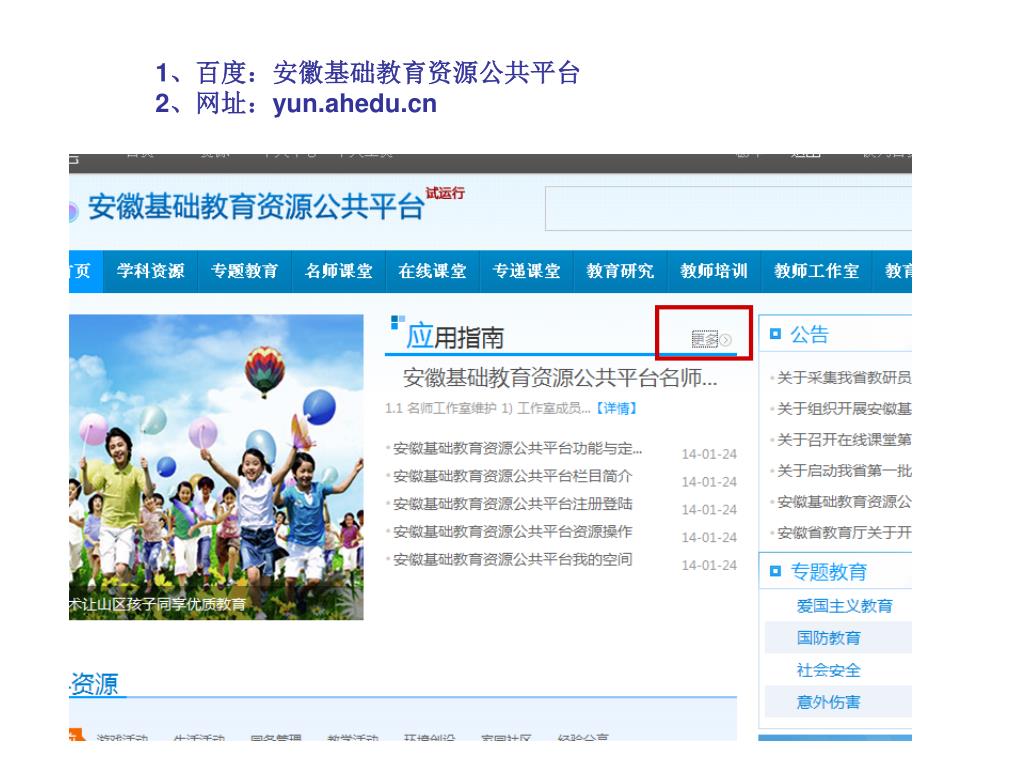Open the 在线课堂 nav tab
The image size is (1024, 768).
[432, 271]
